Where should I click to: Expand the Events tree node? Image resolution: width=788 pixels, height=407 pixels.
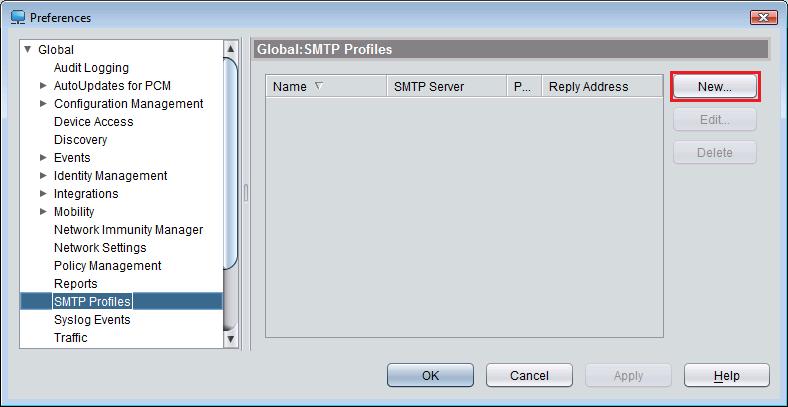click(43, 158)
